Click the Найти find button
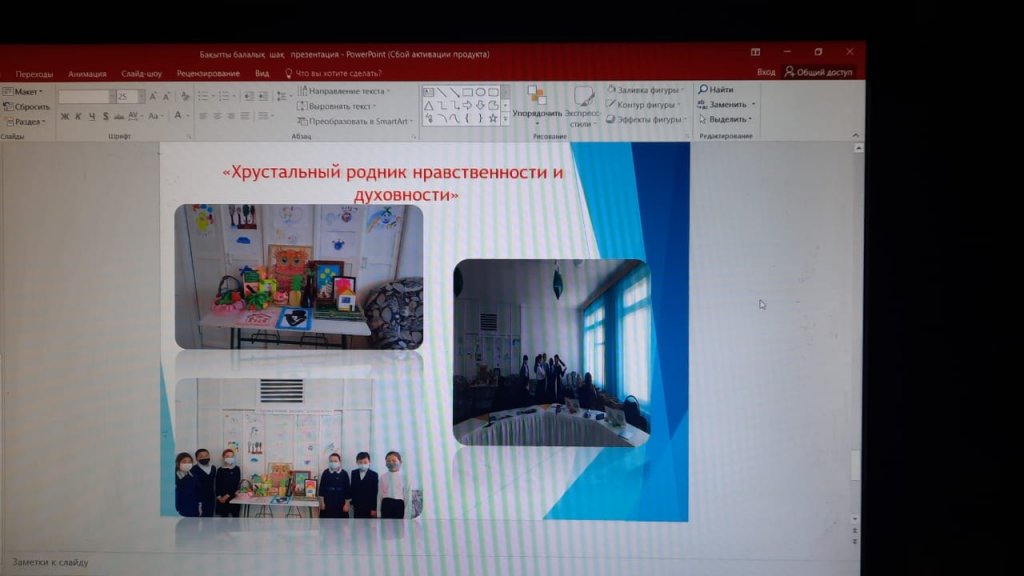Image resolution: width=1024 pixels, height=576 pixels. pos(716,89)
